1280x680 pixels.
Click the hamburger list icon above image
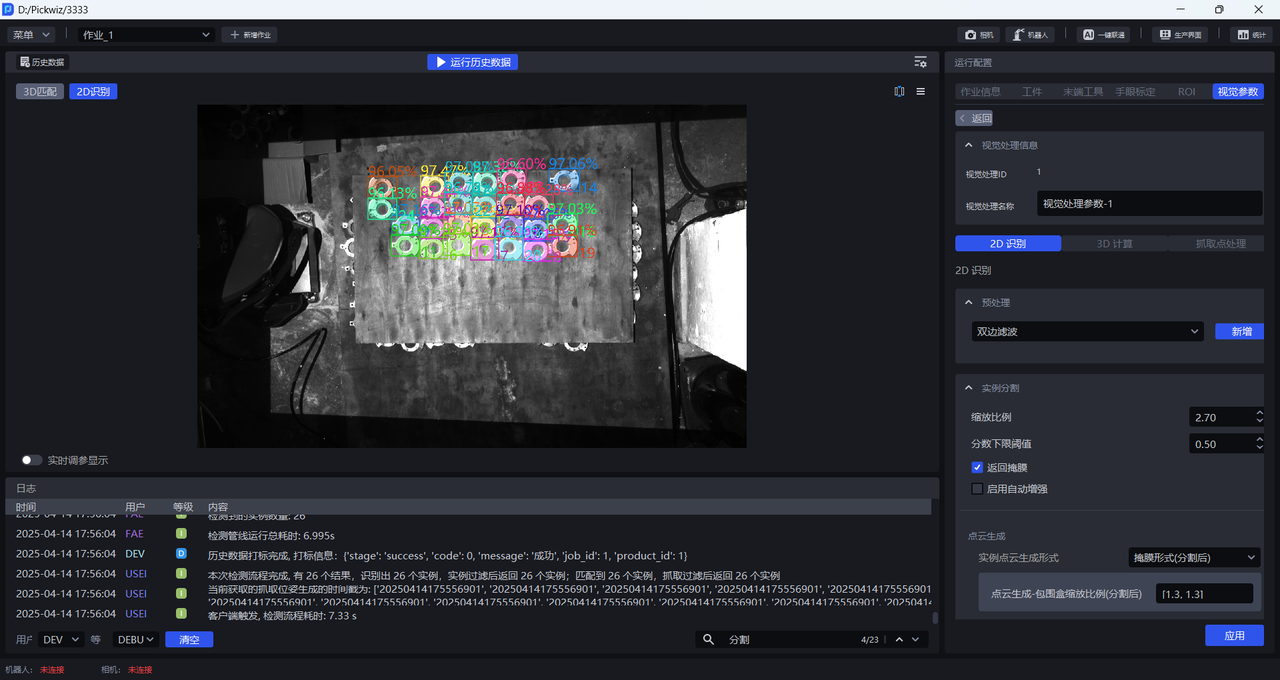click(x=921, y=91)
